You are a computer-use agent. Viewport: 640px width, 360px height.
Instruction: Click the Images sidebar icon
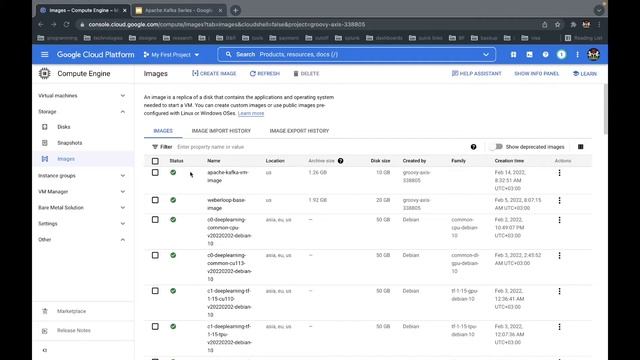[44, 159]
